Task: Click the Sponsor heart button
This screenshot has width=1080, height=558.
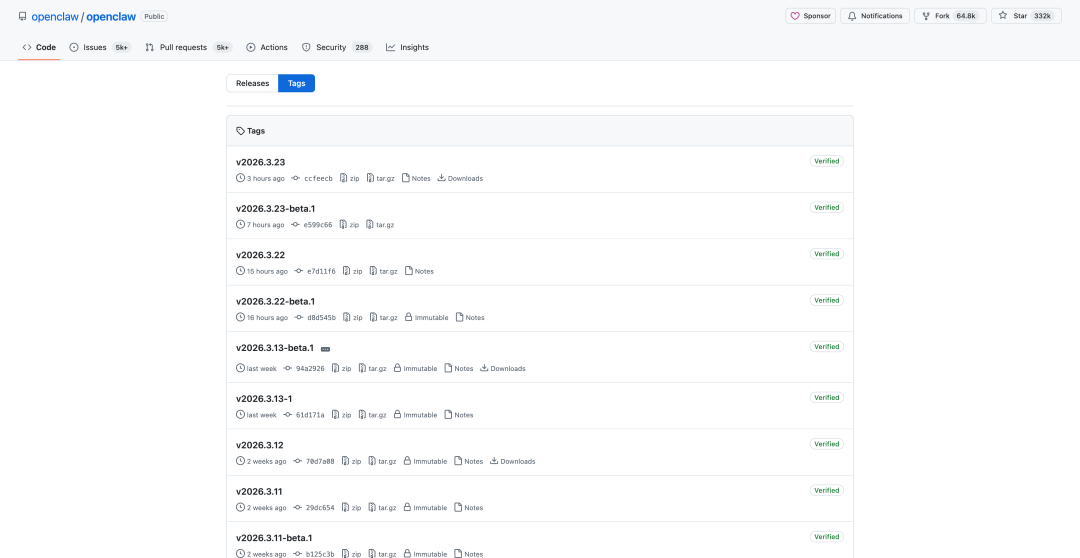Action: pyautogui.click(x=810, y=16)
